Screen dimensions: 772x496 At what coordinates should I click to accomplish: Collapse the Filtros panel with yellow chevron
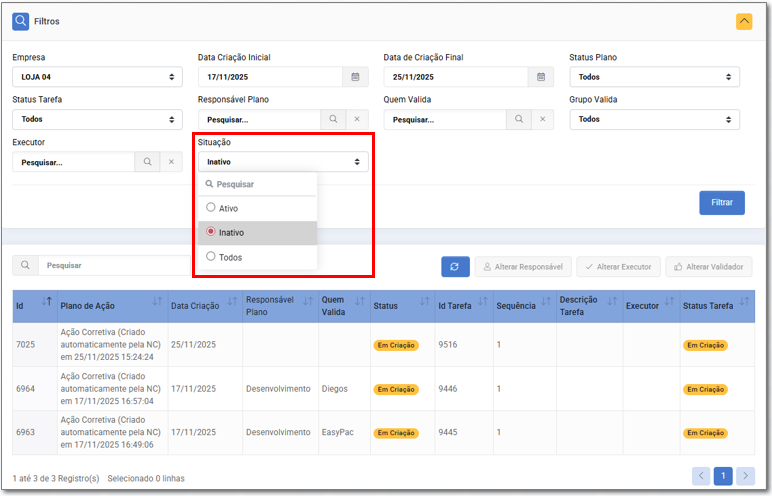point(743,21)
